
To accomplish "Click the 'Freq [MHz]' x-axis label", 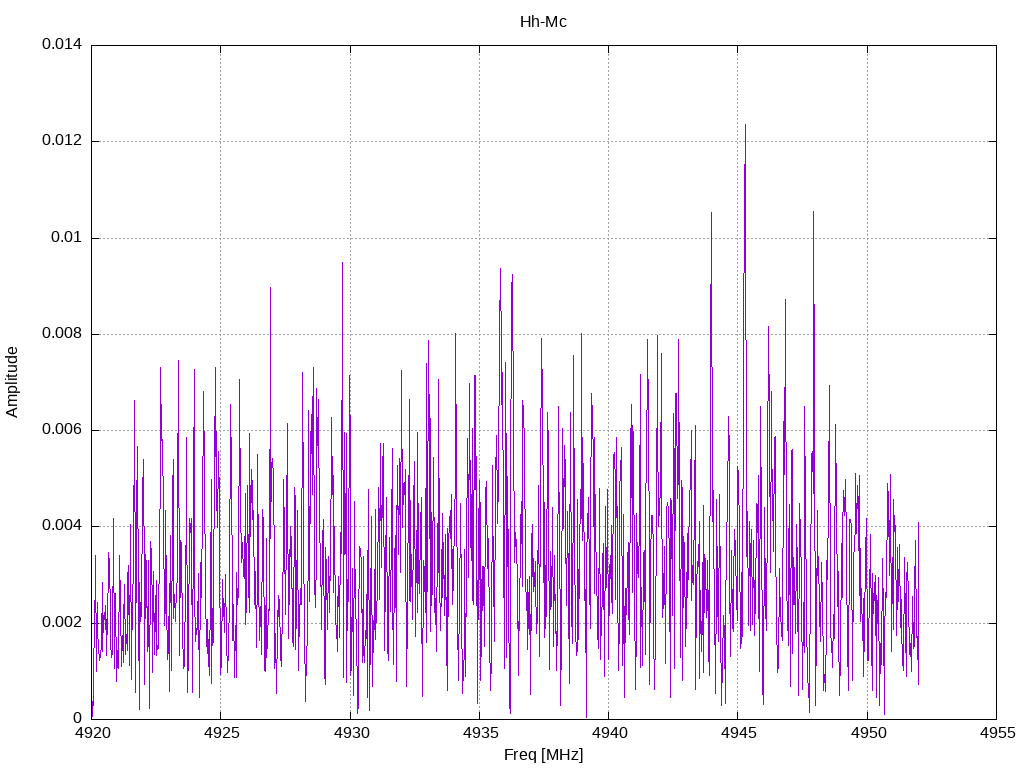I will pyautogui.click(x=543, y=755).
